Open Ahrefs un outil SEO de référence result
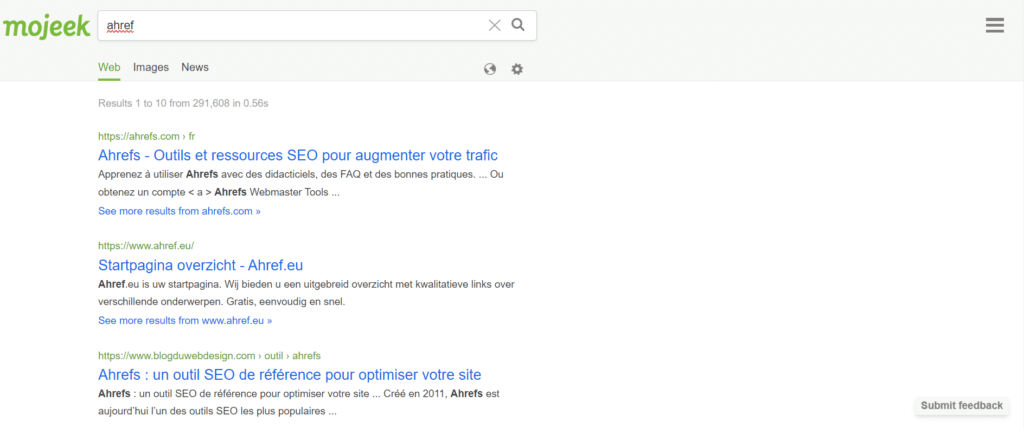Viewport: 1024px width, 428px height. coord(290,375)
